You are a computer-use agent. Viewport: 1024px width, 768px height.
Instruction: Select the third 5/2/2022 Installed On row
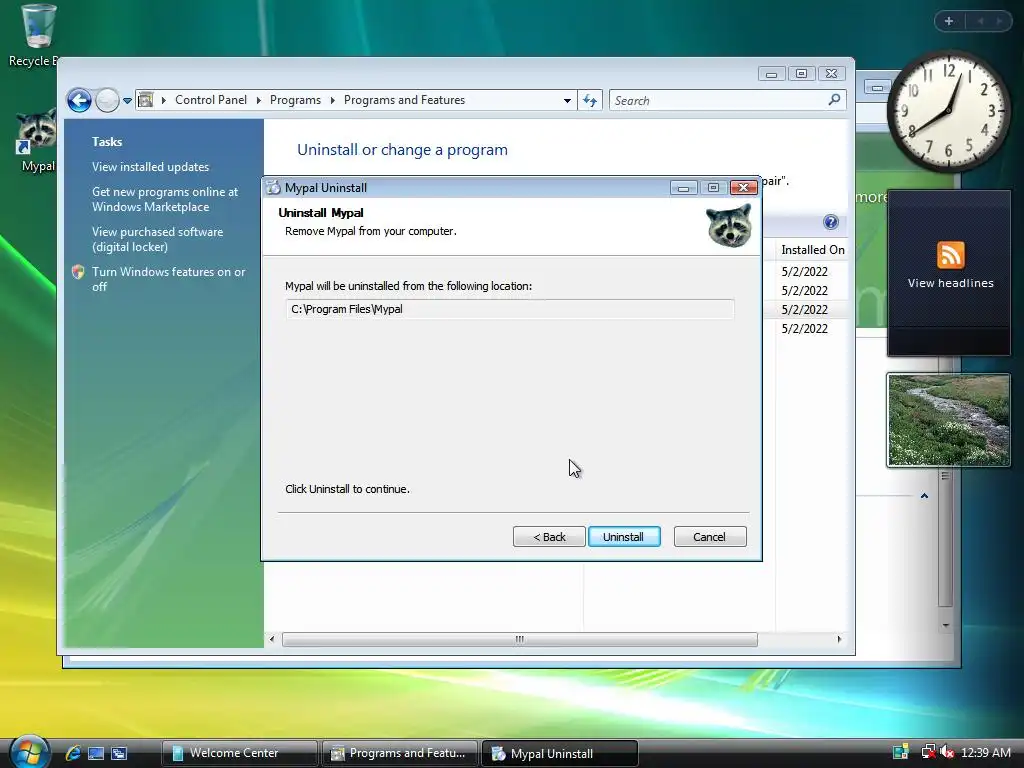tap(805, 310)
